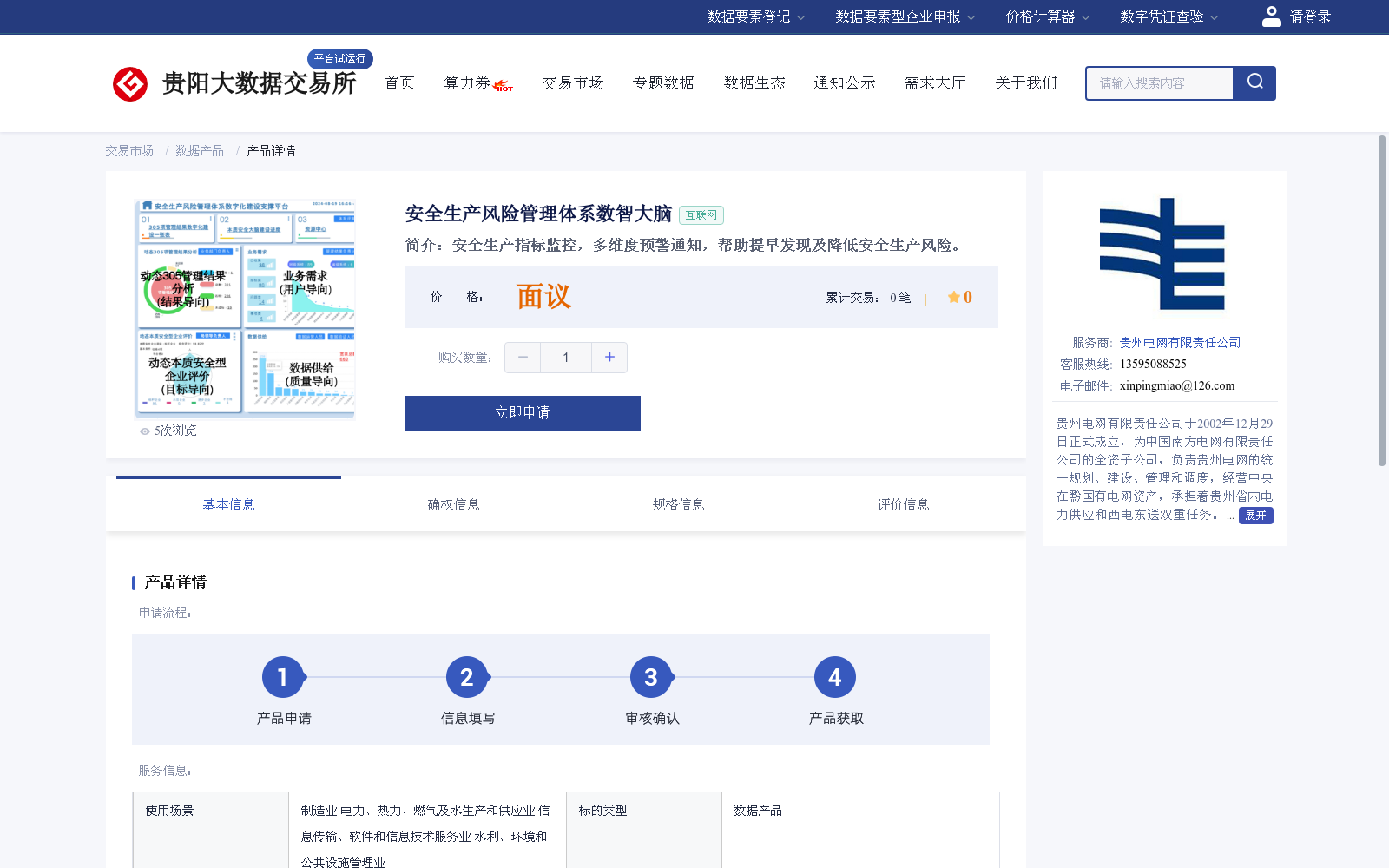Click the product dashboard preview thumbnail
1389x868 pixels.
pos(245,308)
